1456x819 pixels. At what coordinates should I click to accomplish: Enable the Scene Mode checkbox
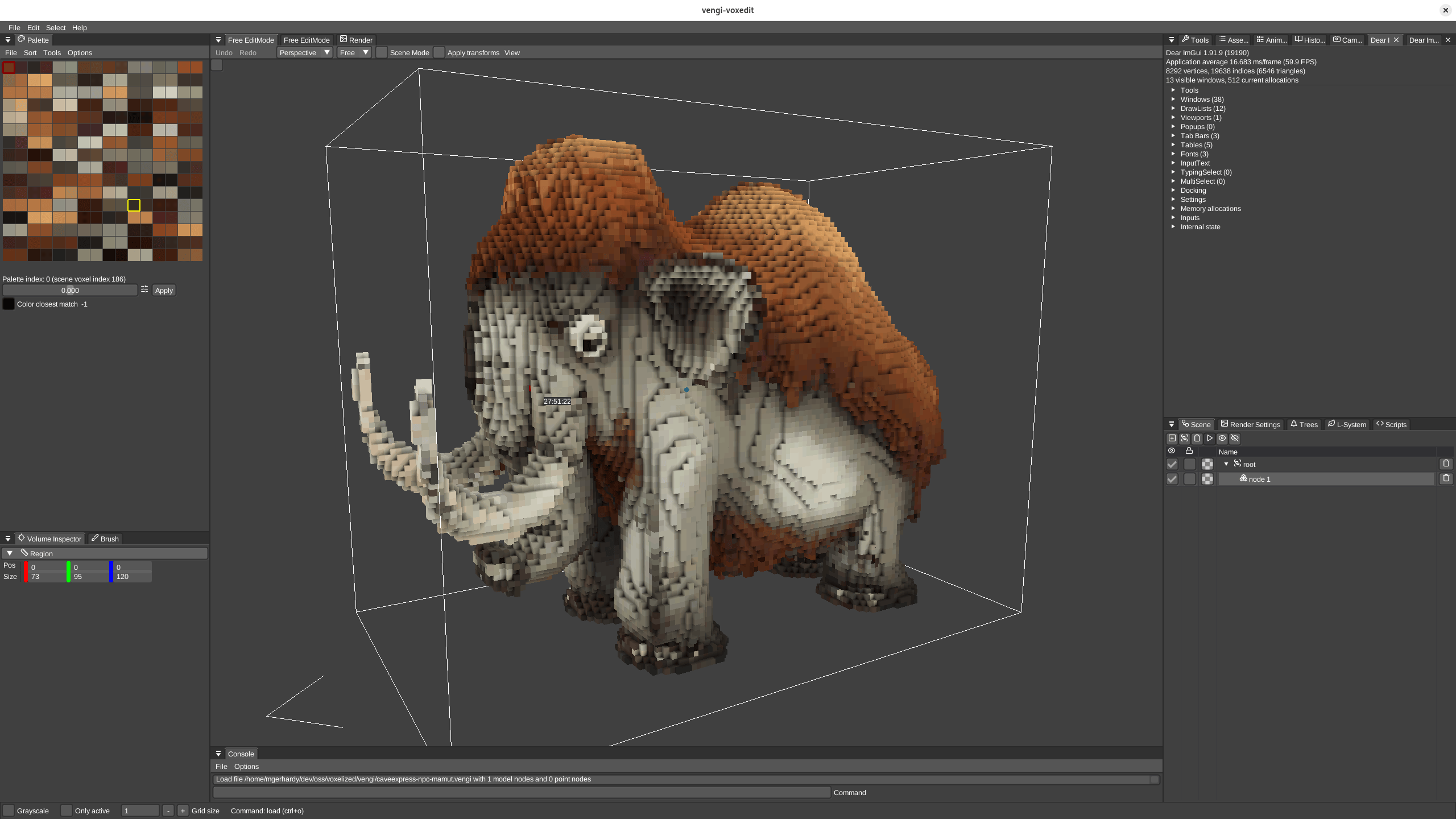pos(382,53)
